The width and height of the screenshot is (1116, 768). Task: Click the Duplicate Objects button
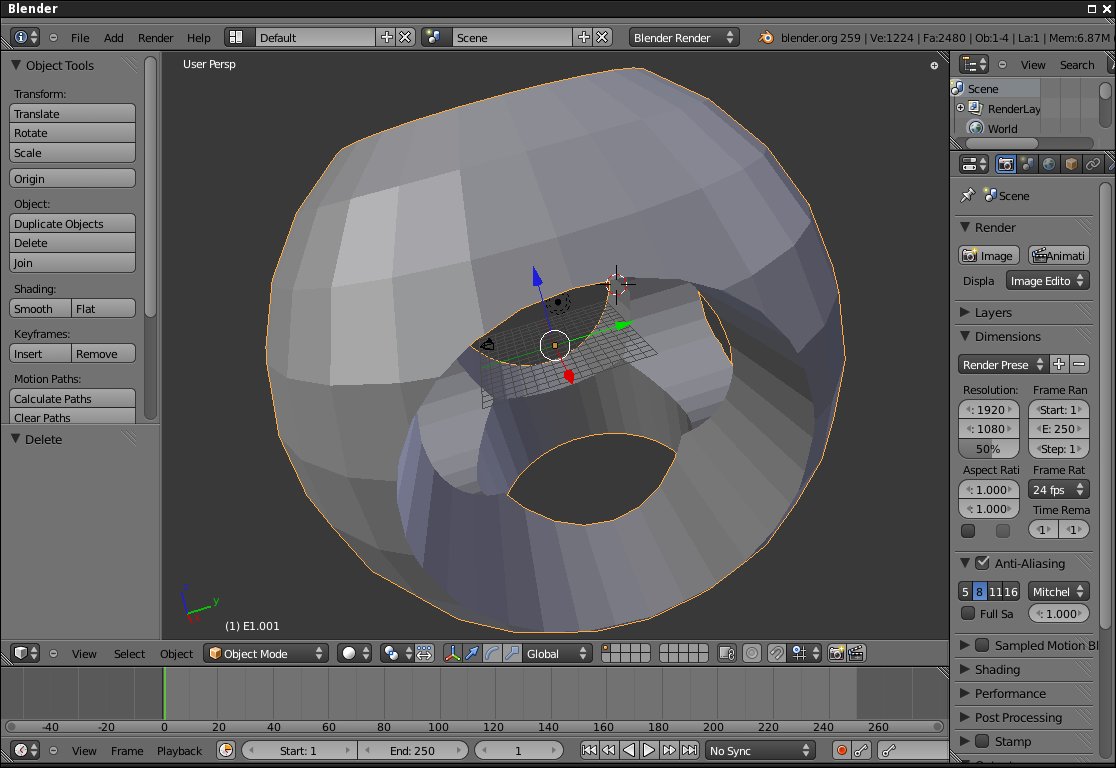(72, 224)
